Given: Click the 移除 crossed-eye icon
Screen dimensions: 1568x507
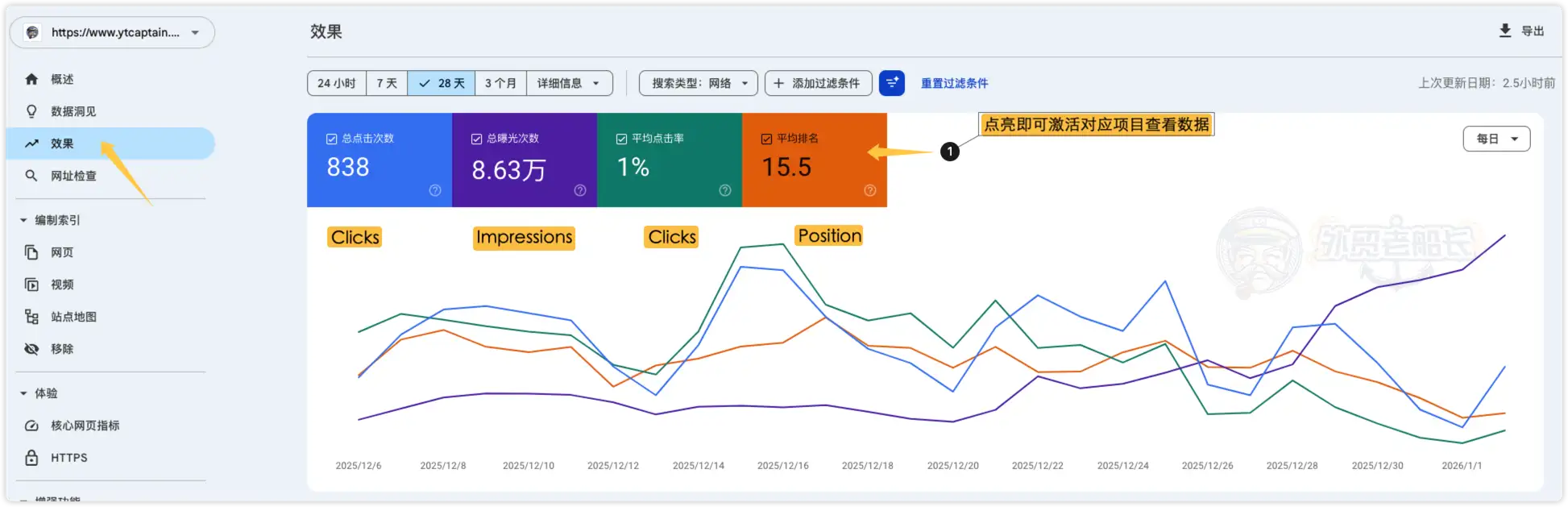Looking at the screenshot, I should click(x=31, y=349).
